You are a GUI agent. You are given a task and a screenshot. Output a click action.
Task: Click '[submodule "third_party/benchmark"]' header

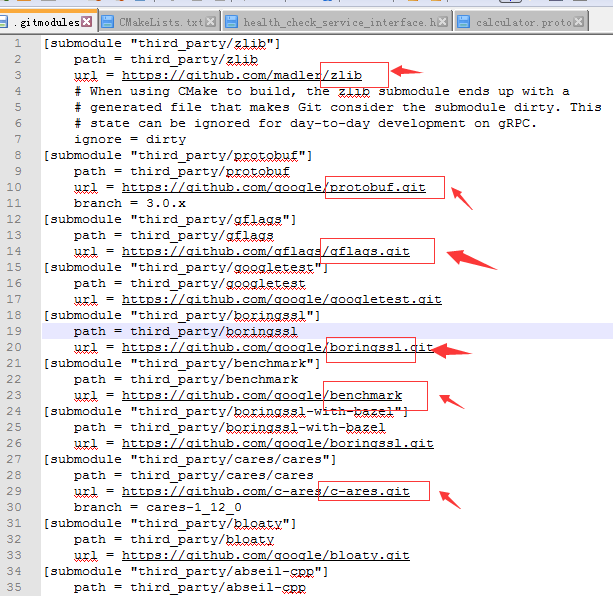182,363
